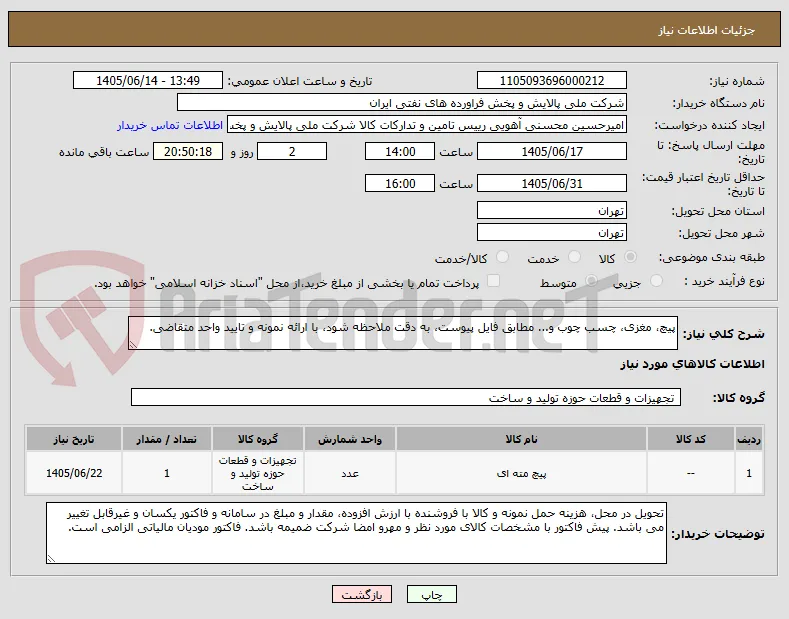
Task: Click the شماره نیاز field 1105093696000212
Action: [x=551, y=81]
